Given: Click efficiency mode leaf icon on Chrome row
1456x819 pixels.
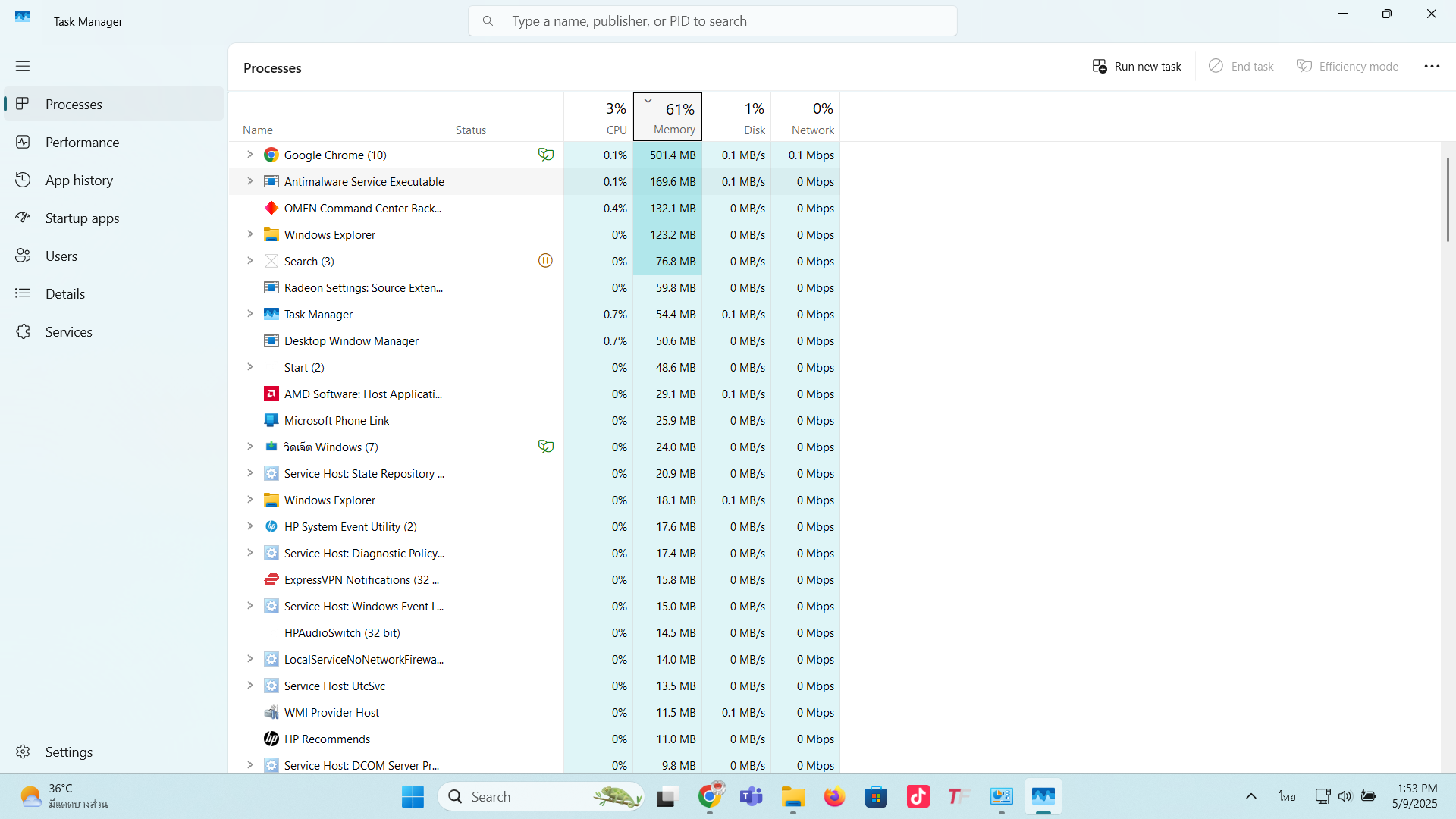Looking at the screenshot, I should [x=545, y=155].
